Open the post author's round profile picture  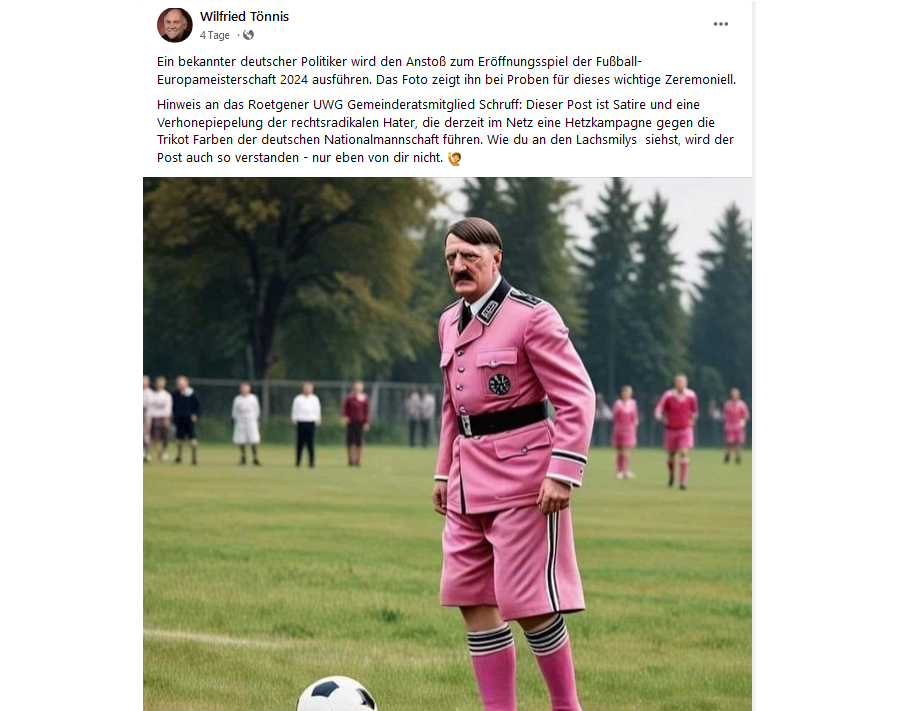coord(175,25)
